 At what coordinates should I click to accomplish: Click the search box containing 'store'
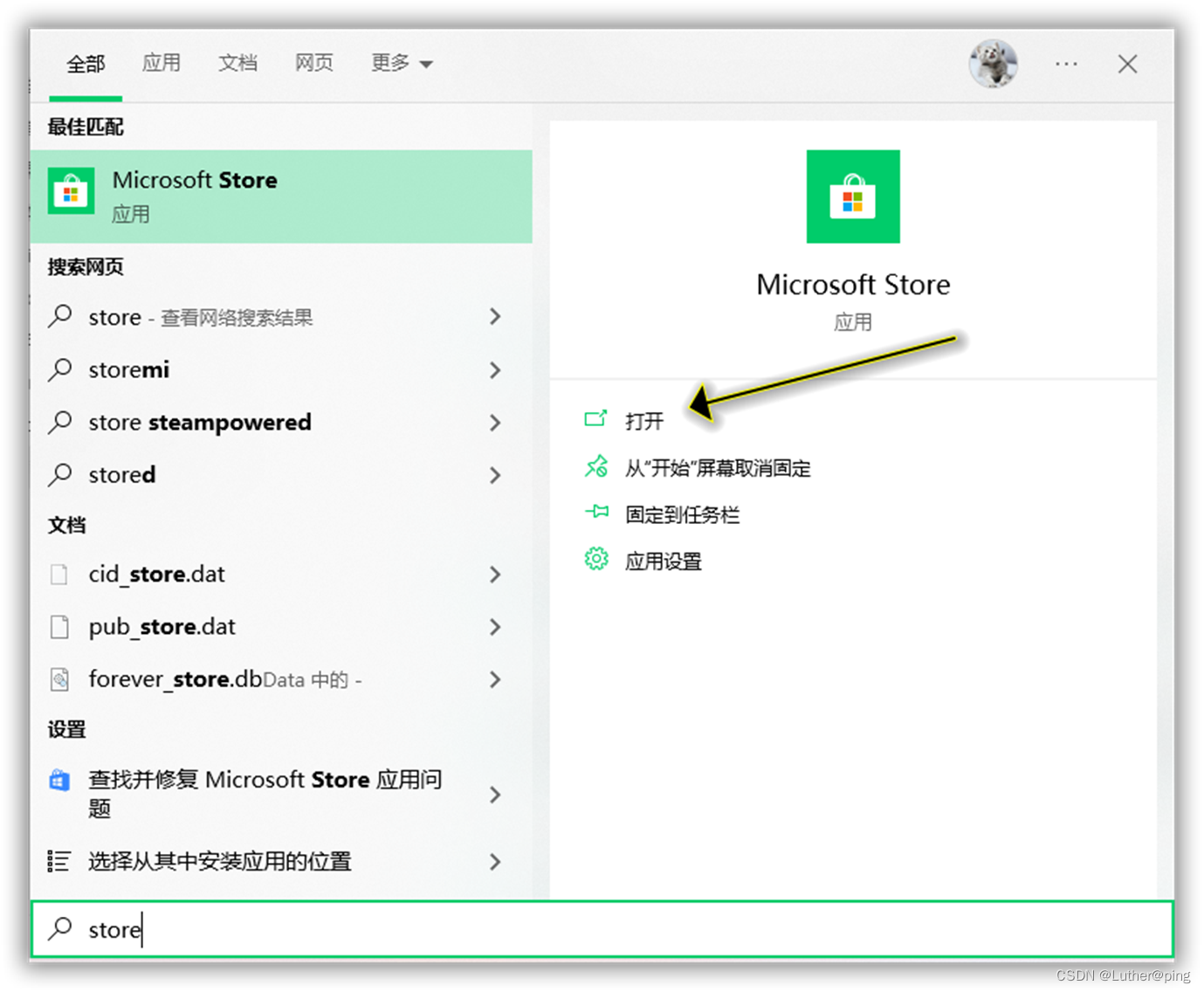point(602,929)
